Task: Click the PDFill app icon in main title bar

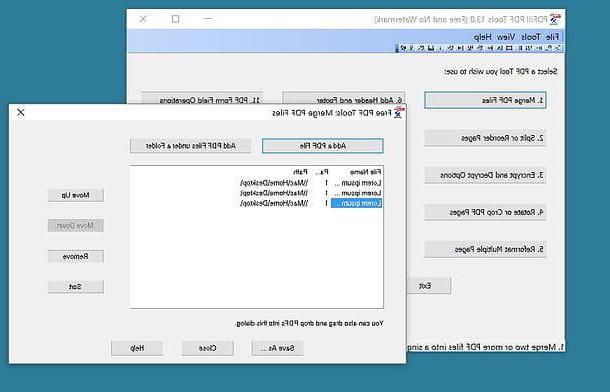Action: pyautogui.click(x=555, y=19)
